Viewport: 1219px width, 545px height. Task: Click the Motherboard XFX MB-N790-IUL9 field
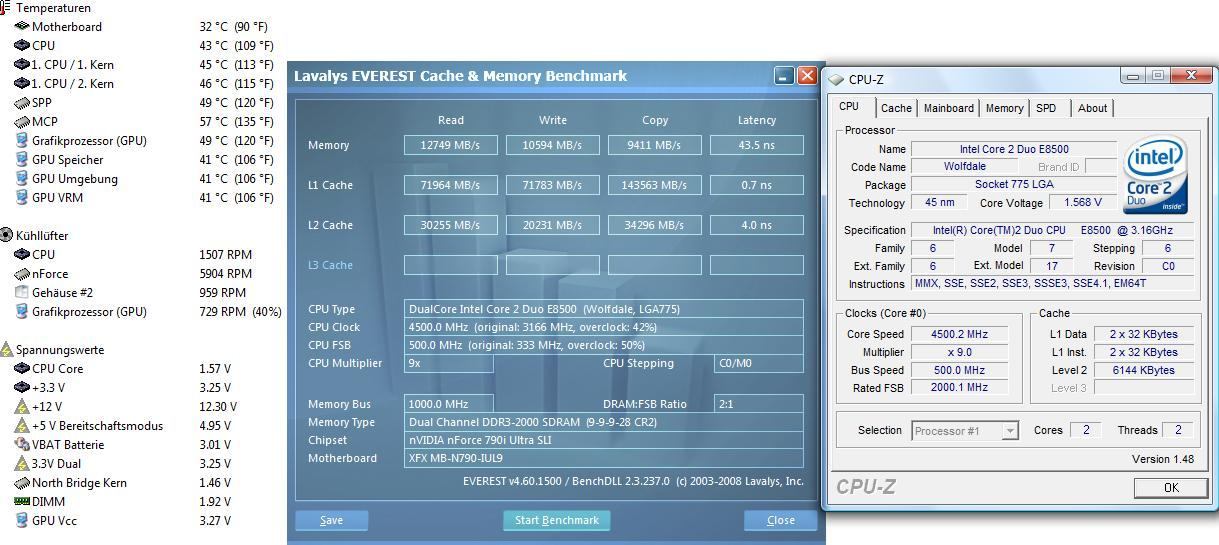[x=603, y=458]
